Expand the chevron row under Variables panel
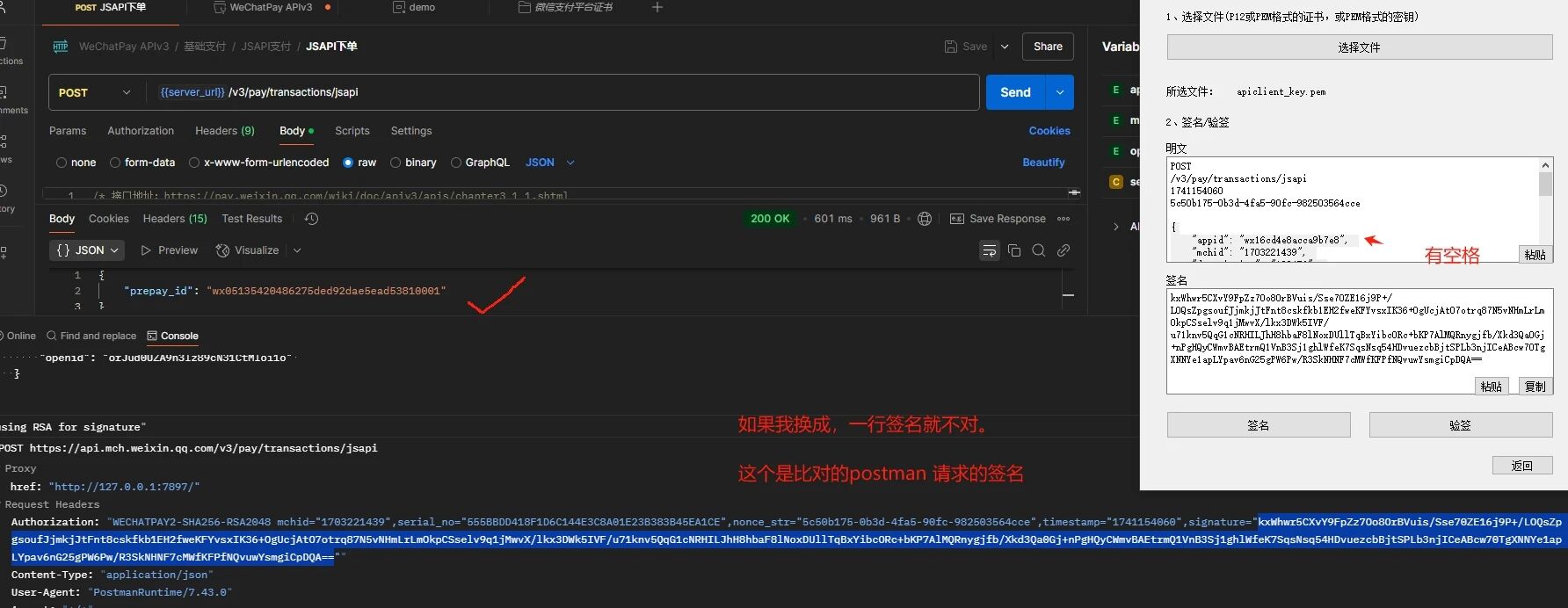The width and height of the screenshot is (1568, 608). pyautogui.click(x=1116, y=227)
